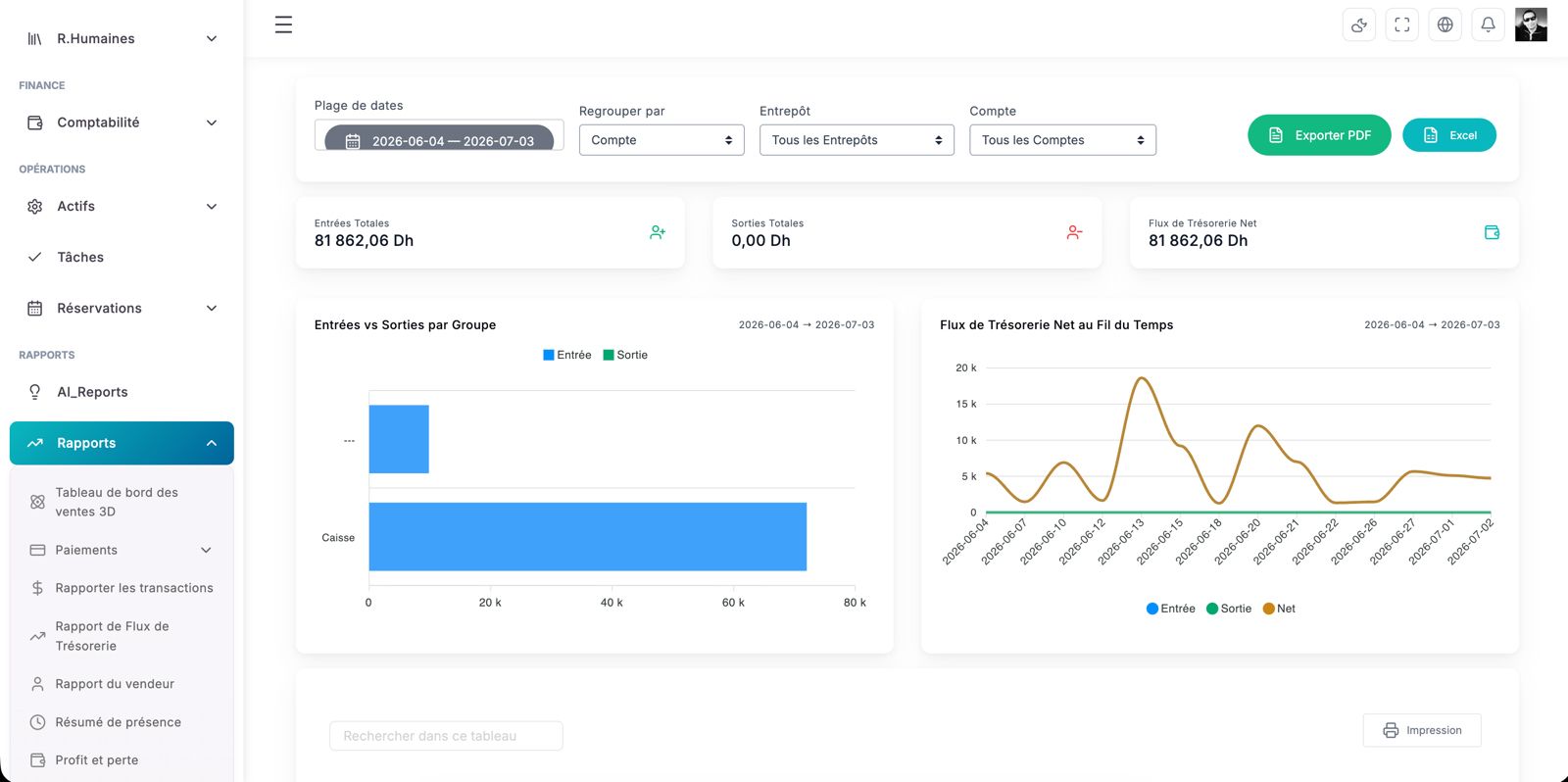Click Flux de Trésorerie Net wallet icon

point(1492,232)
